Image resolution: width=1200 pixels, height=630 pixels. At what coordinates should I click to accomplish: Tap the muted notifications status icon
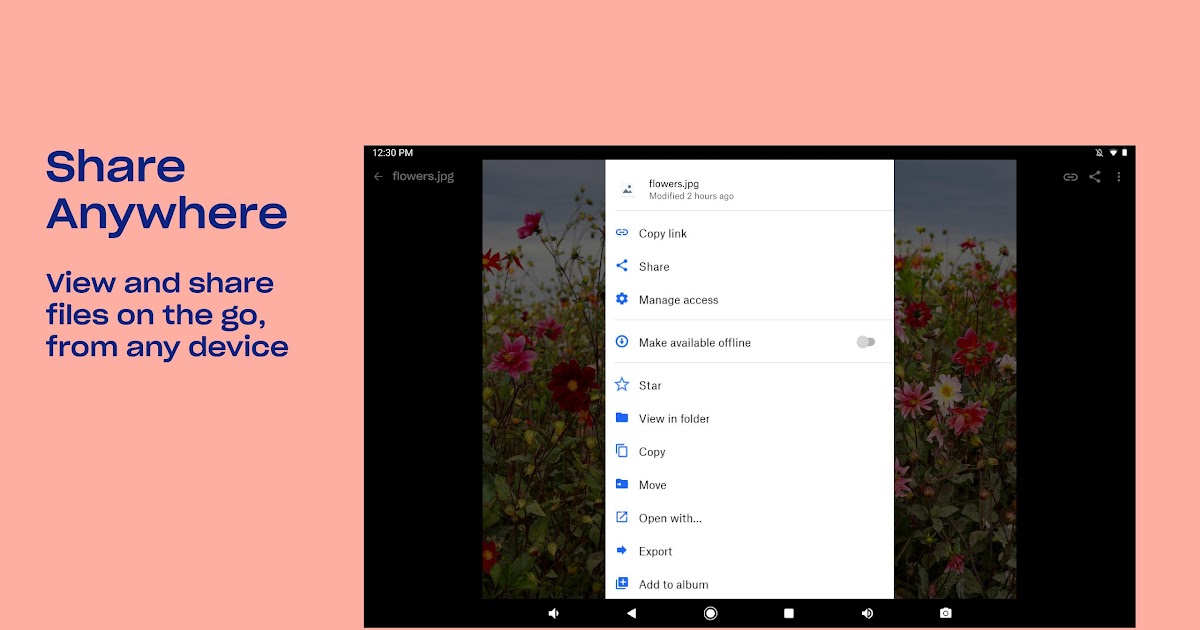tap(1099, 153)
